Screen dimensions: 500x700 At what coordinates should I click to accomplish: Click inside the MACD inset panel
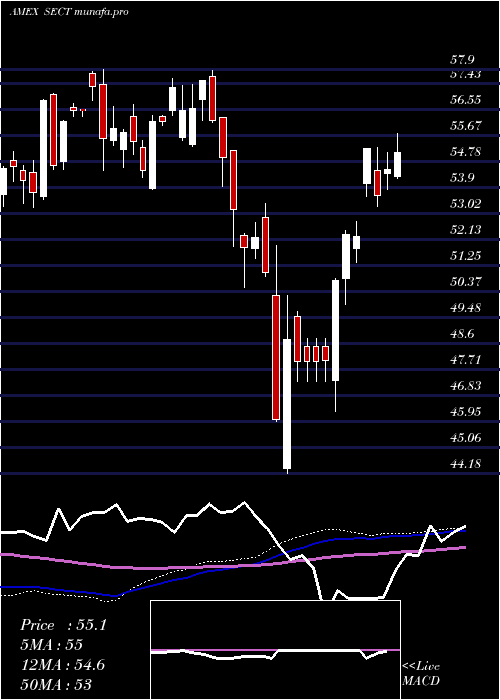275,650
